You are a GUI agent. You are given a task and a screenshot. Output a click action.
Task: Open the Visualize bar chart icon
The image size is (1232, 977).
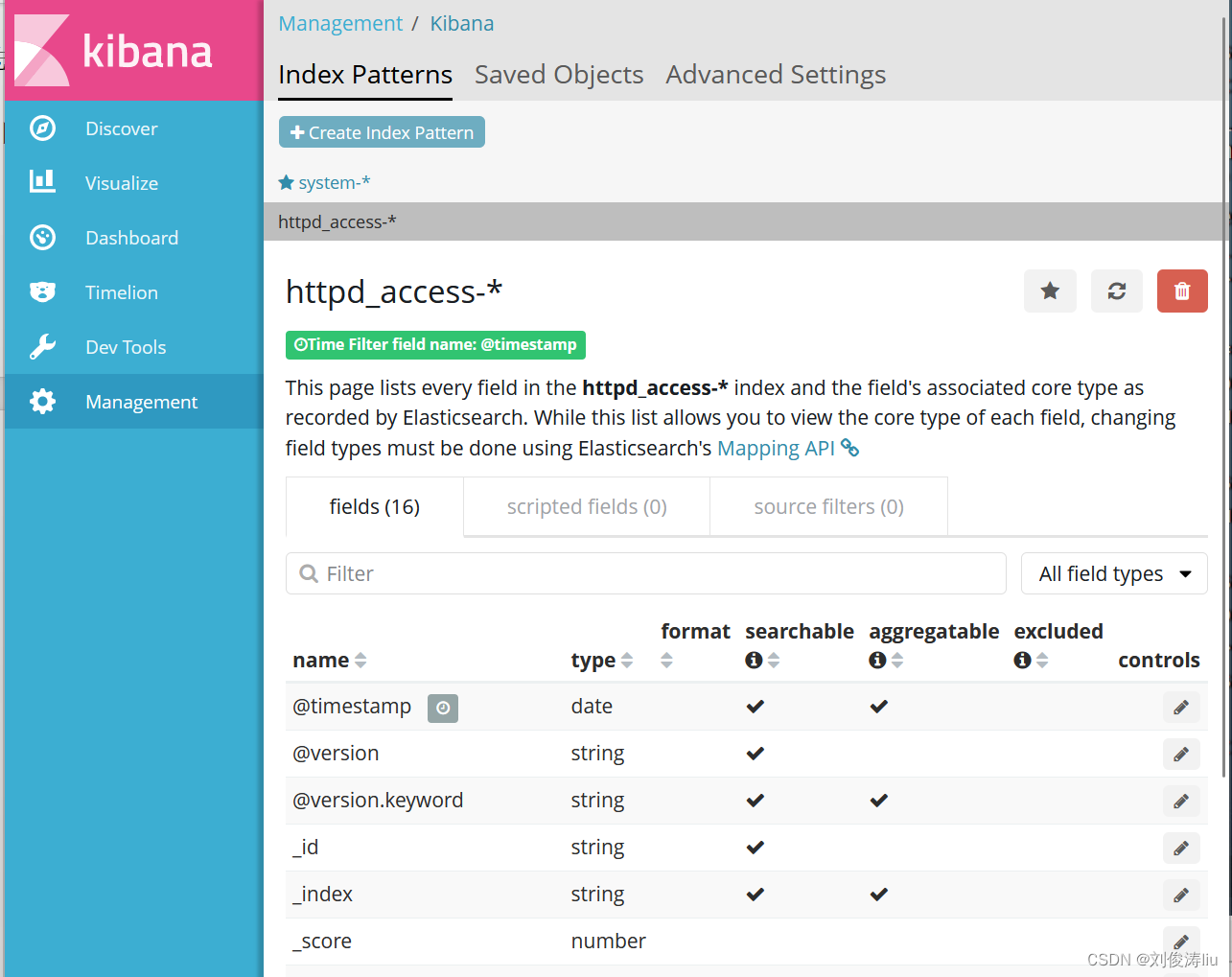pos(42,181)
